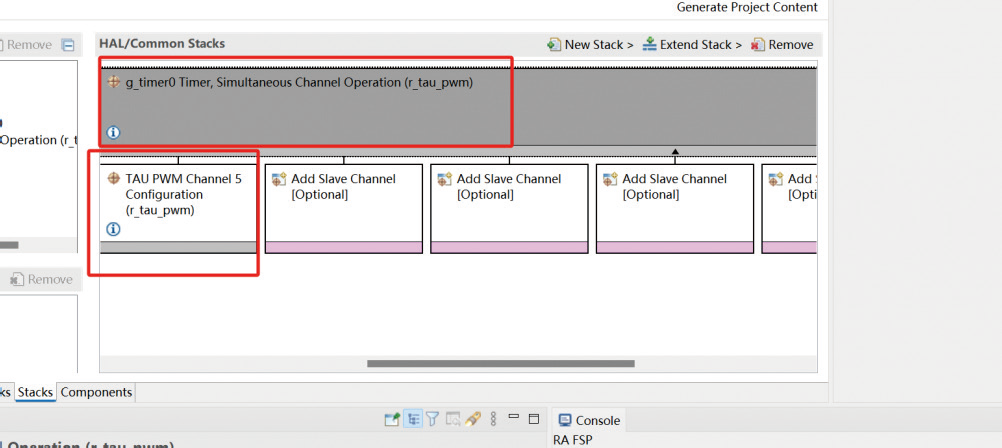Click add-module icon on third Add Slave Channel
The width and height of the screenshot is (1002, 448).
(x=610, y=180)
